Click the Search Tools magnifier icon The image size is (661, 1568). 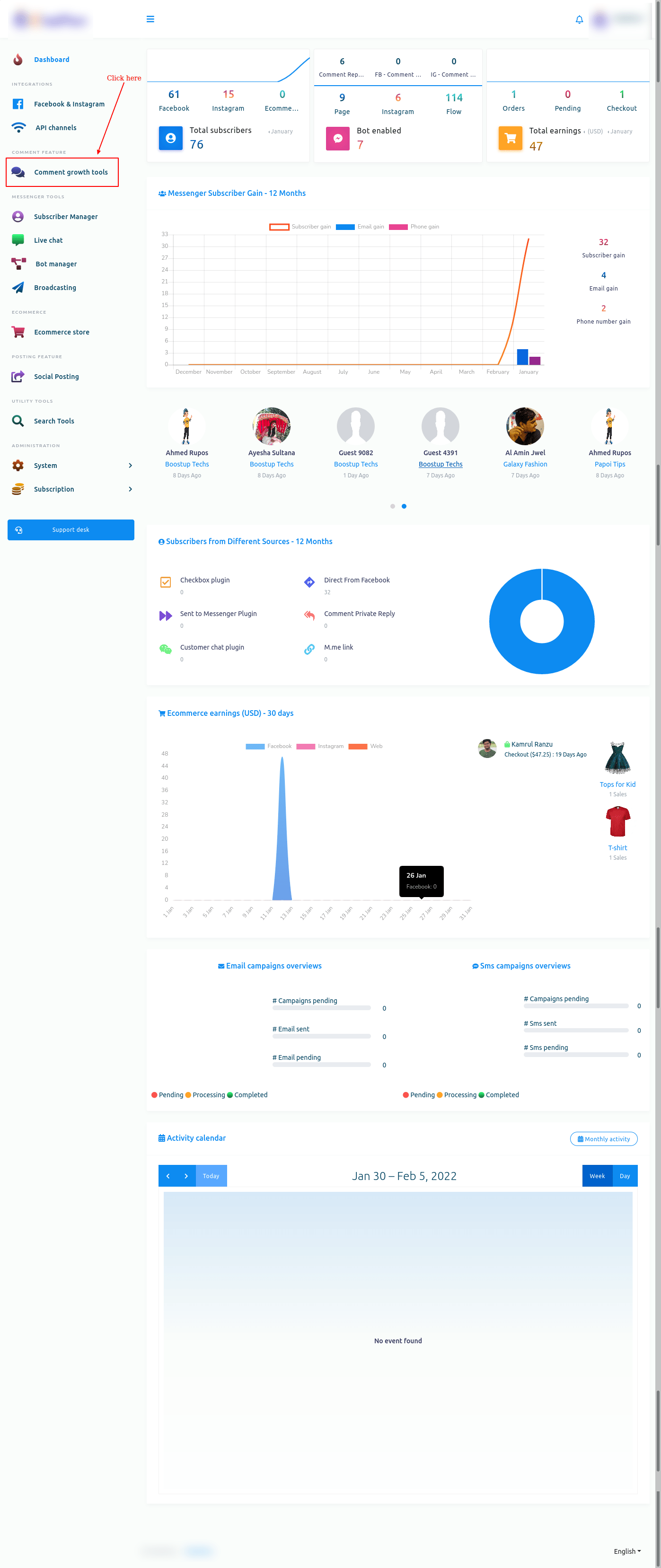[x=18, y=421]
